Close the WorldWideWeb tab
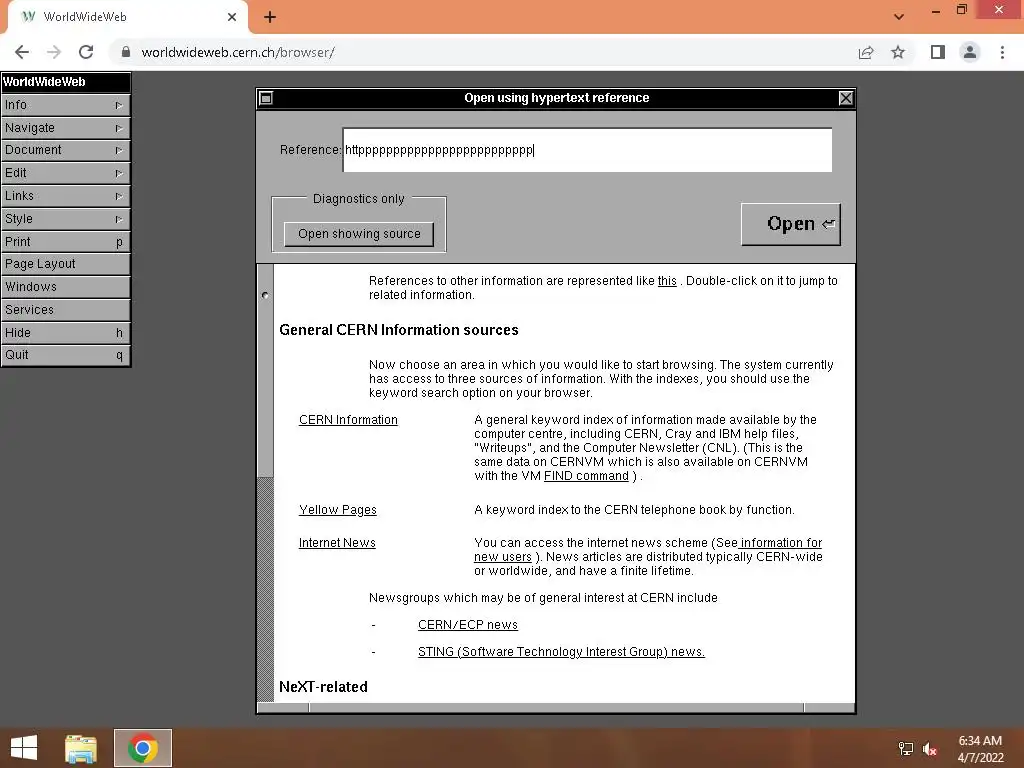This screenshot has width=1024, height=768. pyautogui.click(x=232, y=17)
